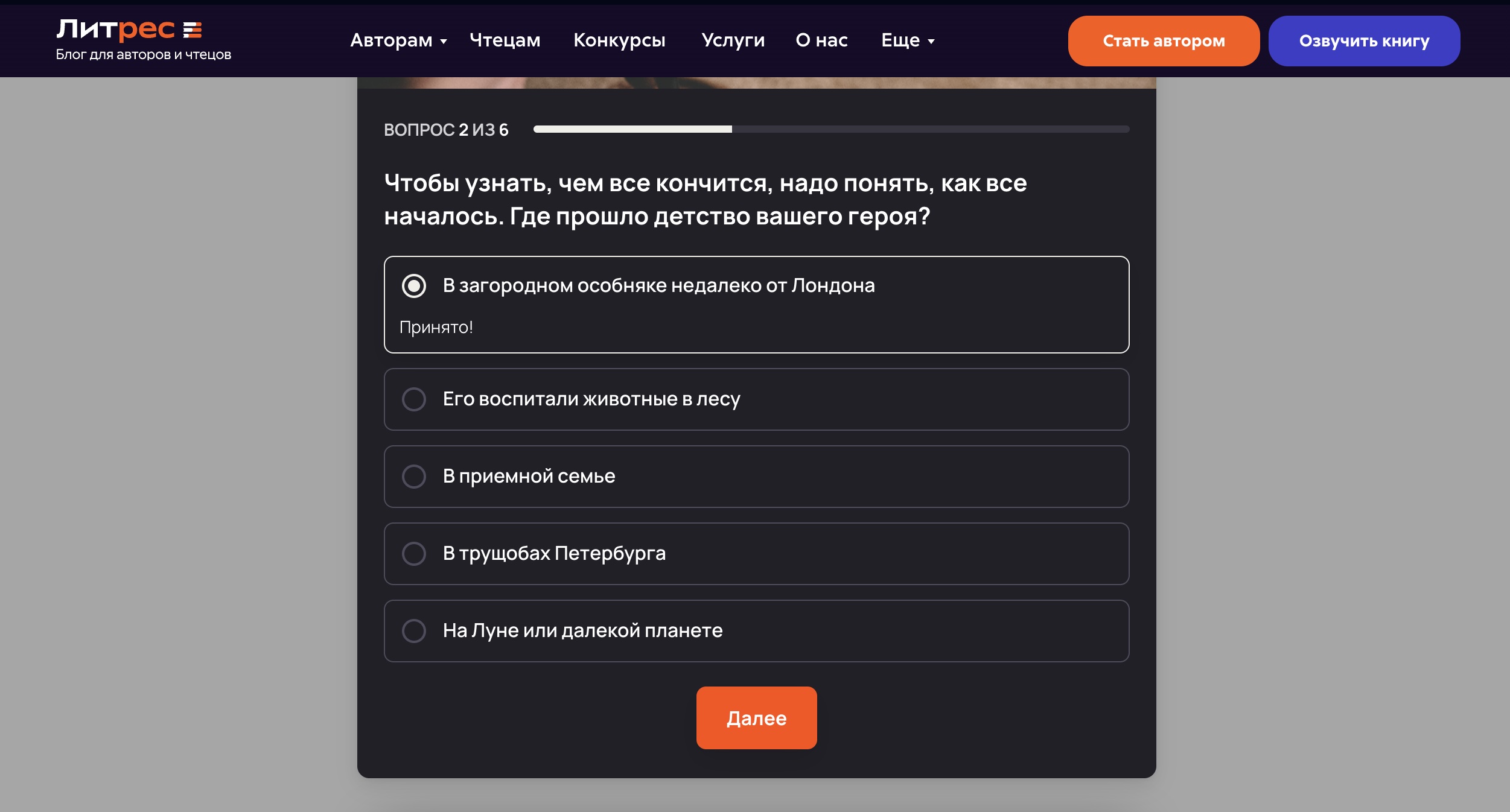
Task: Expand the Еще menu chevron
Action: click(931, 42)
